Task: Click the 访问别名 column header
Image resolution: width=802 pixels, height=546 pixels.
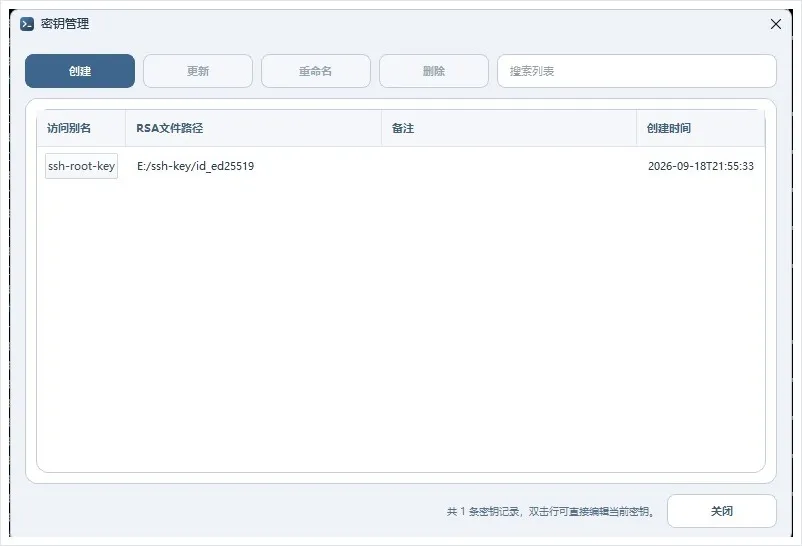Action: (x=81, y=128)
